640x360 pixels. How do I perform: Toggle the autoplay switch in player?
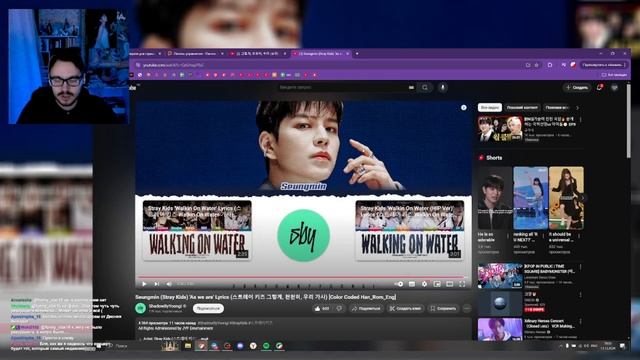click(399, 284)
